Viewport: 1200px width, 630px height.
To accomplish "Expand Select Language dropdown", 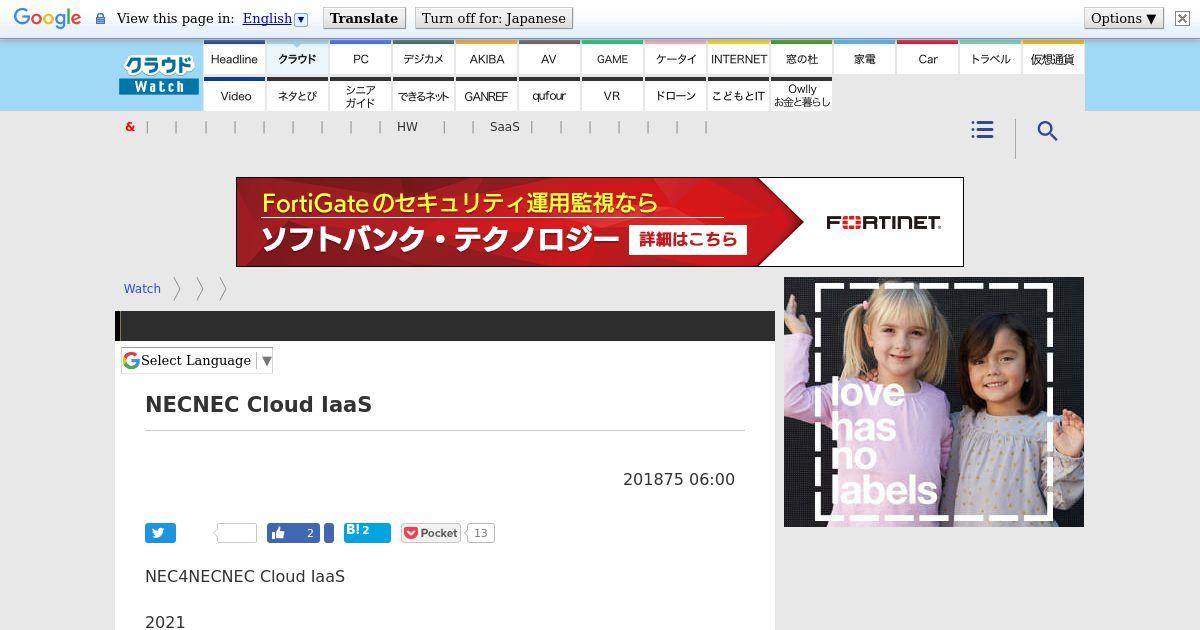I will 197,361.
